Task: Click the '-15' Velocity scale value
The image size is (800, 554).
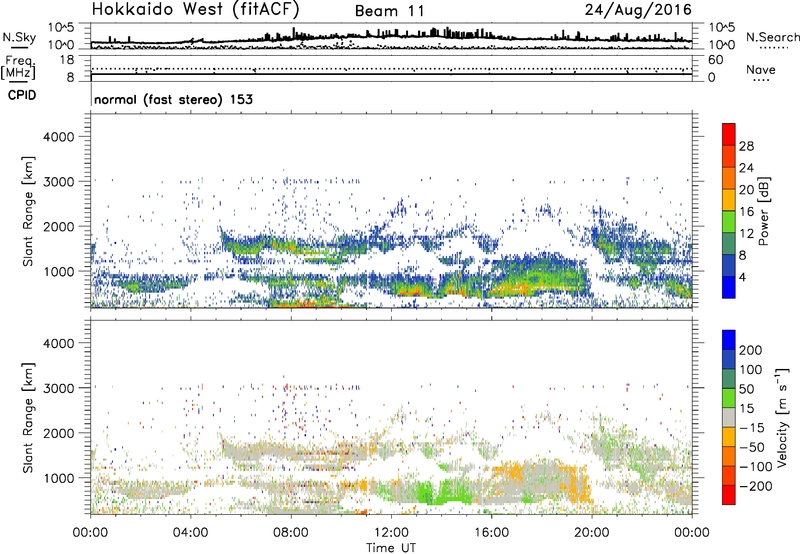Action: [752, 427]
